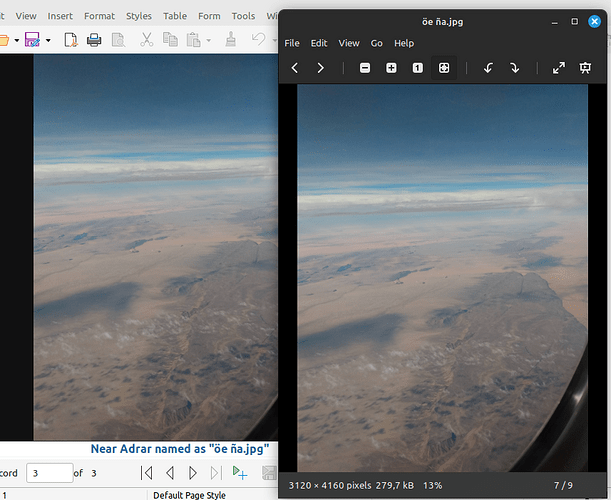Image resolution: width=611 pixels, height=500 pixels.
Task: Click the Clone Formatting brush icon
Action: click(x=231, y=39)
